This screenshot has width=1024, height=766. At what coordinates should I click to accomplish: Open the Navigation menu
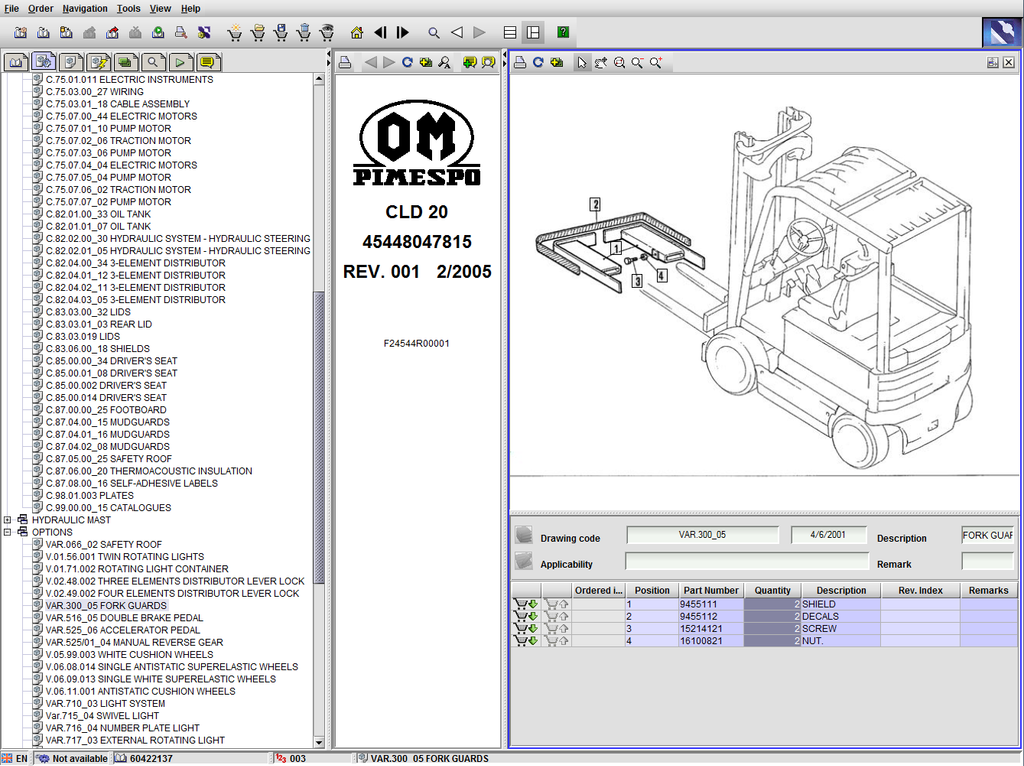point(85,8)
